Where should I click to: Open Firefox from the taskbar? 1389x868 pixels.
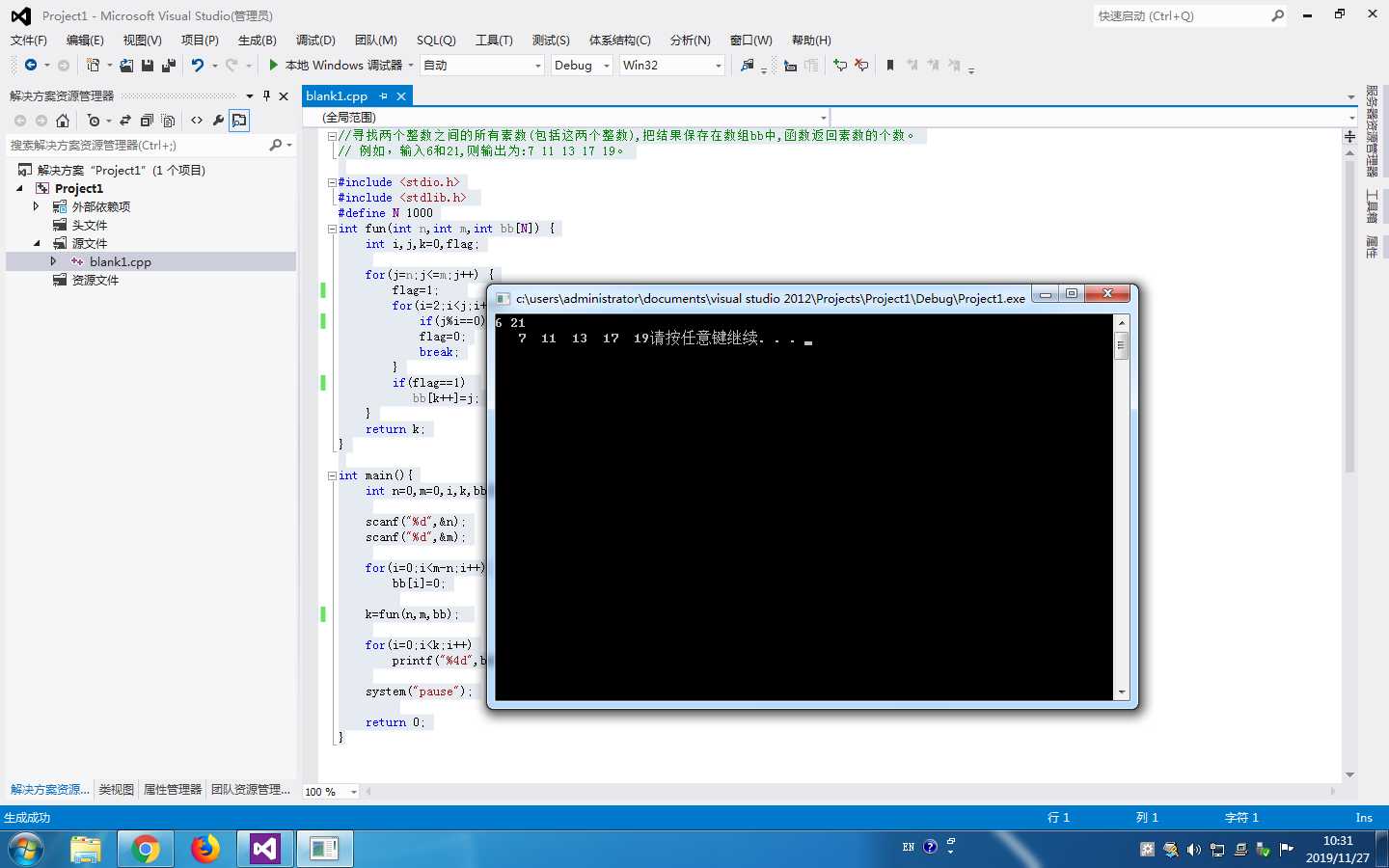click(x=204, y=849)
